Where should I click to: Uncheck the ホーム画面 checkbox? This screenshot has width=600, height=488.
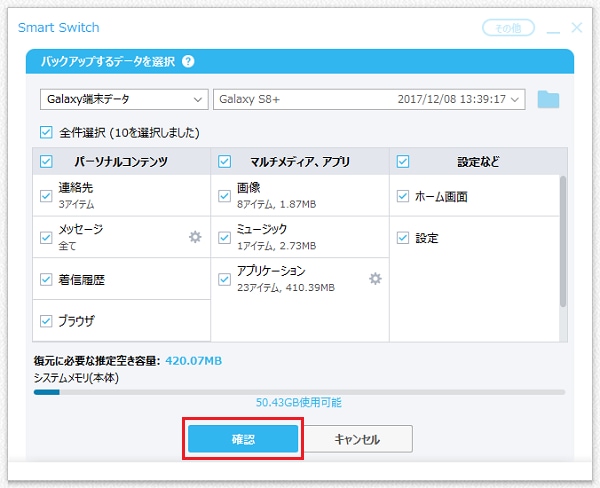tap(403, 196)
